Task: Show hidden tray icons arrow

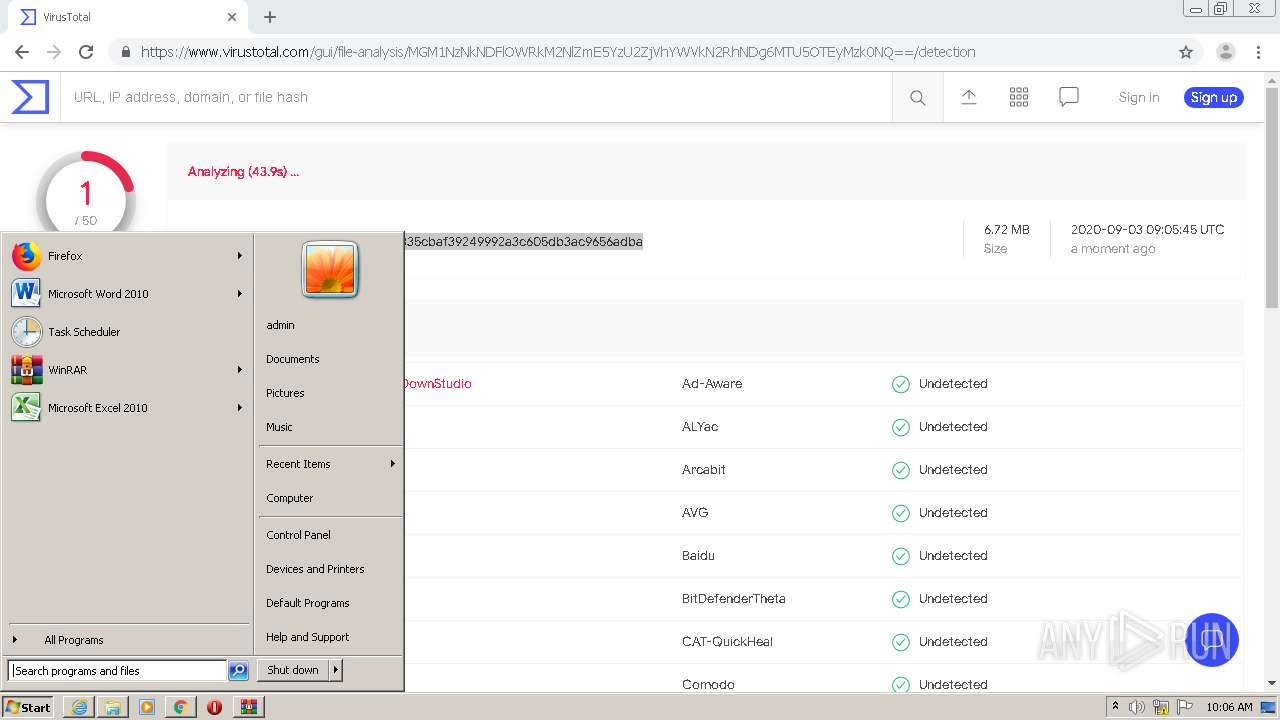Action: [1115, 707]
